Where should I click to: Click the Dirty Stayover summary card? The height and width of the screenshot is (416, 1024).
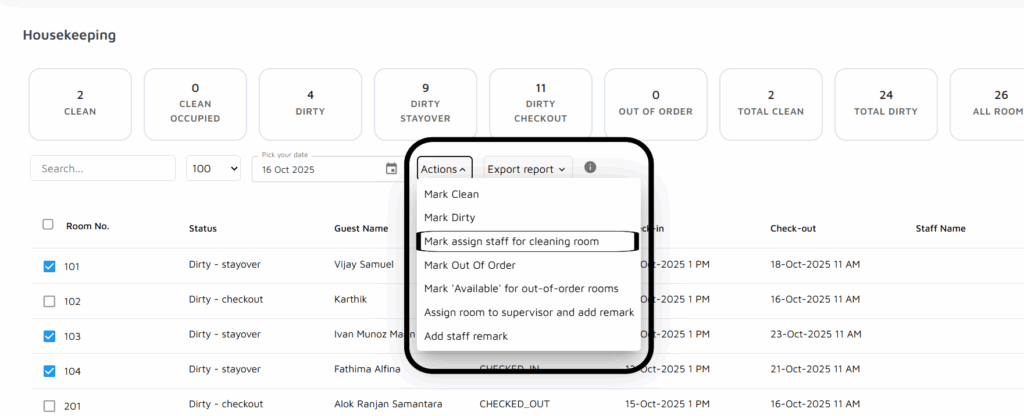pyautogui.click(x=425, y=104)
